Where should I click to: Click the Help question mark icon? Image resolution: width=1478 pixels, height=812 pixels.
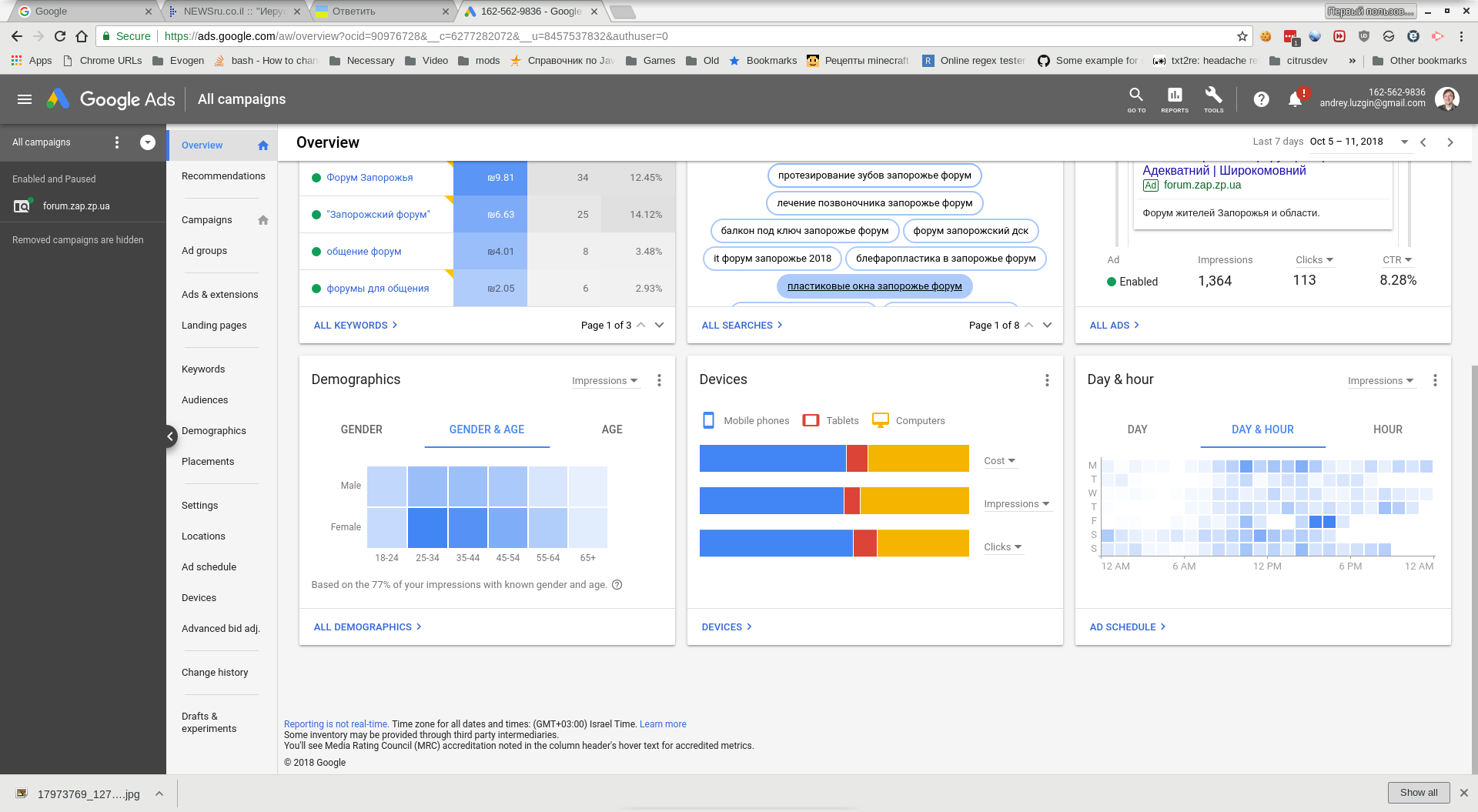pyautogui.click(x=1261, y=99)
